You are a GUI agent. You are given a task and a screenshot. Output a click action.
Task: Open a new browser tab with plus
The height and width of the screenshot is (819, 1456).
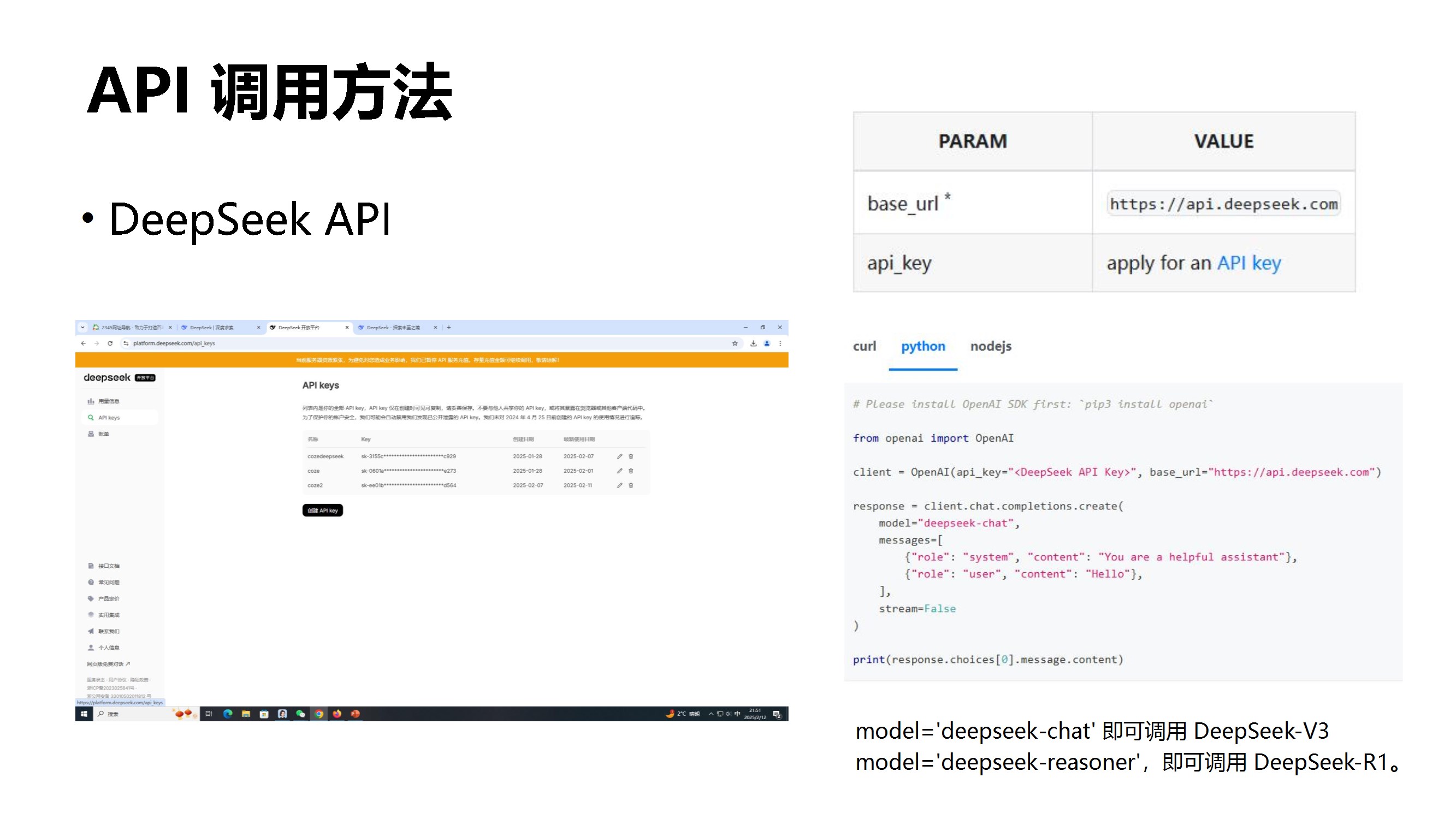(x=449, y=327)
